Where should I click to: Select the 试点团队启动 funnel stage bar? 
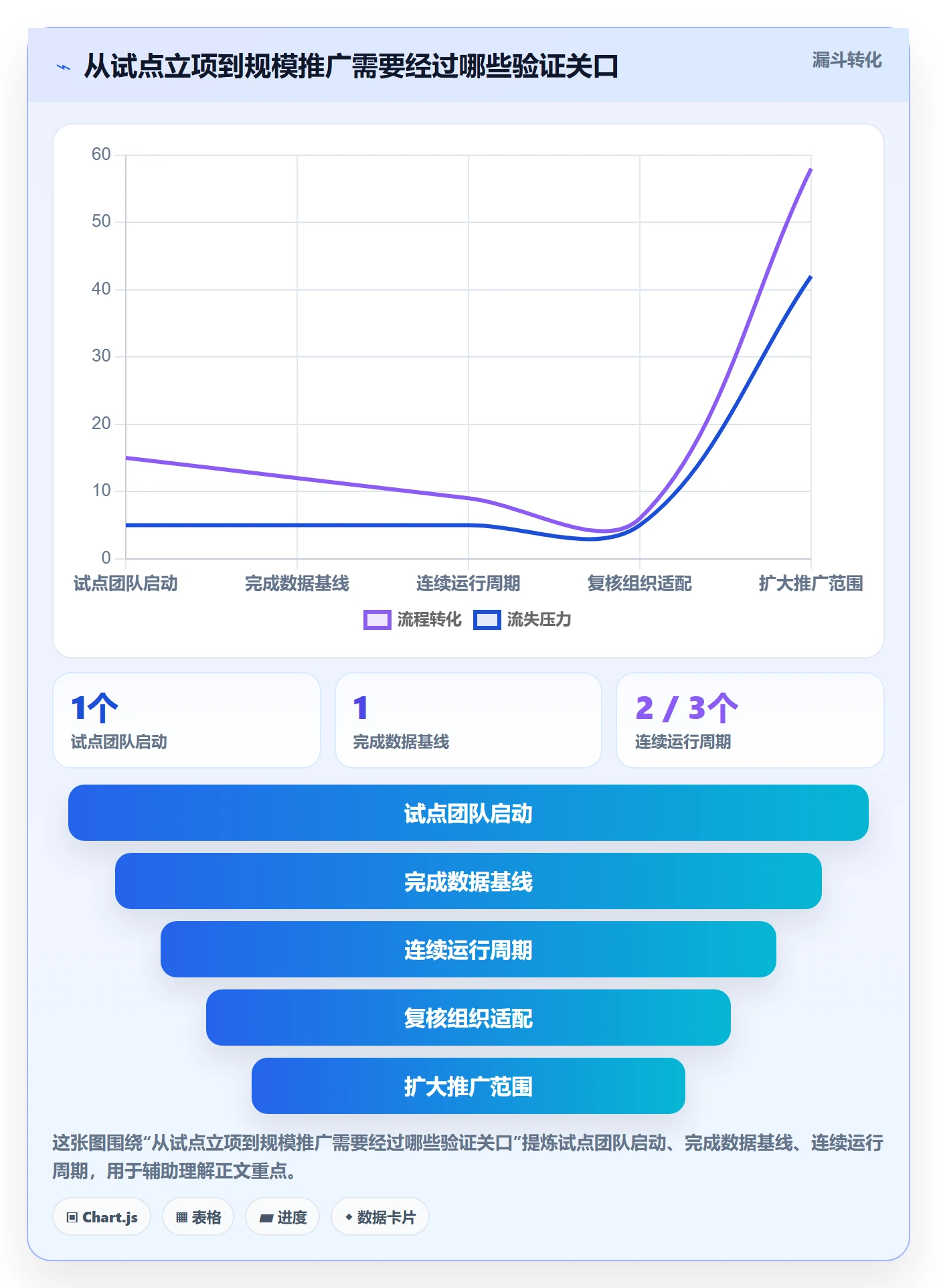point(468,813)
